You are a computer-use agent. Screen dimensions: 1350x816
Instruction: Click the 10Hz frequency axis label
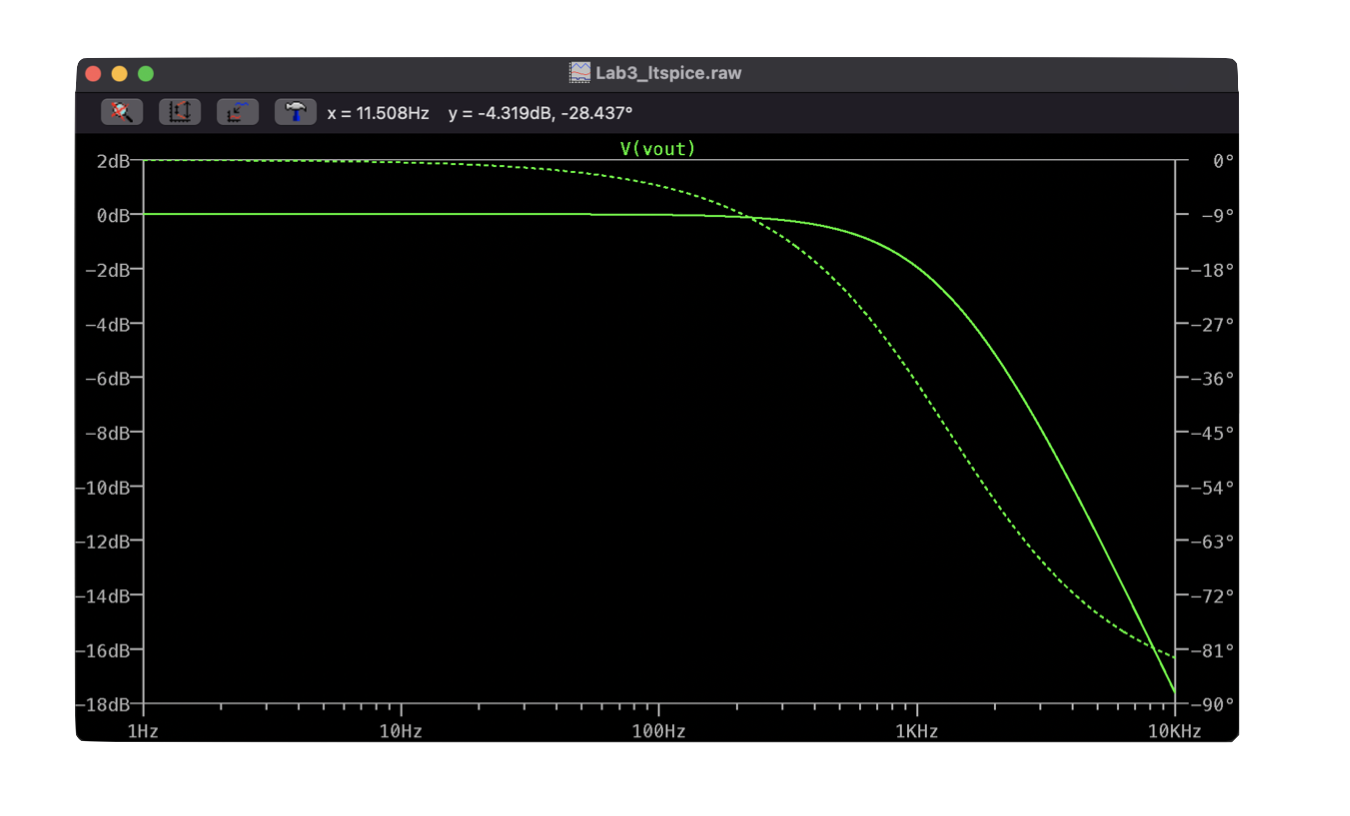click(x=401, y=732)
